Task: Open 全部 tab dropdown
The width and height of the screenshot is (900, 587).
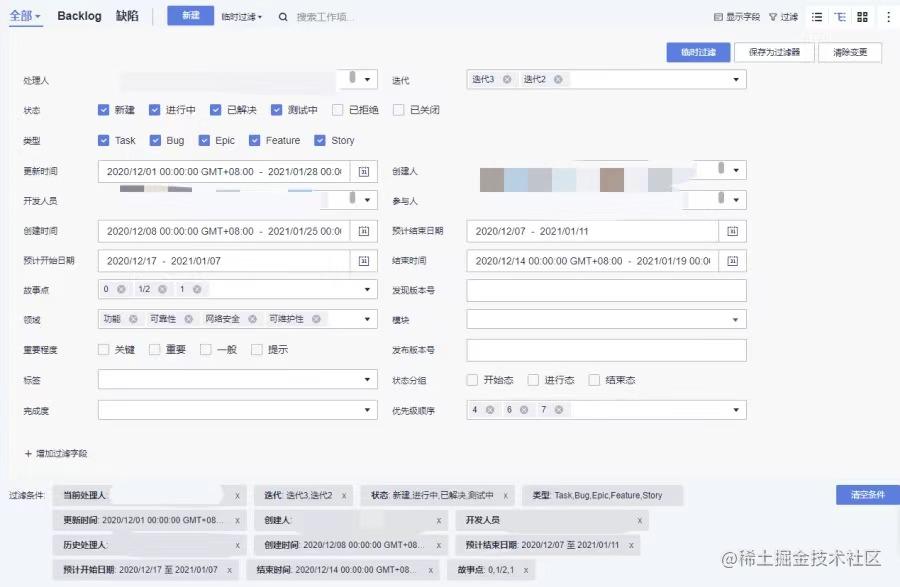Action: pyautogui.click(x=25, y=16)
